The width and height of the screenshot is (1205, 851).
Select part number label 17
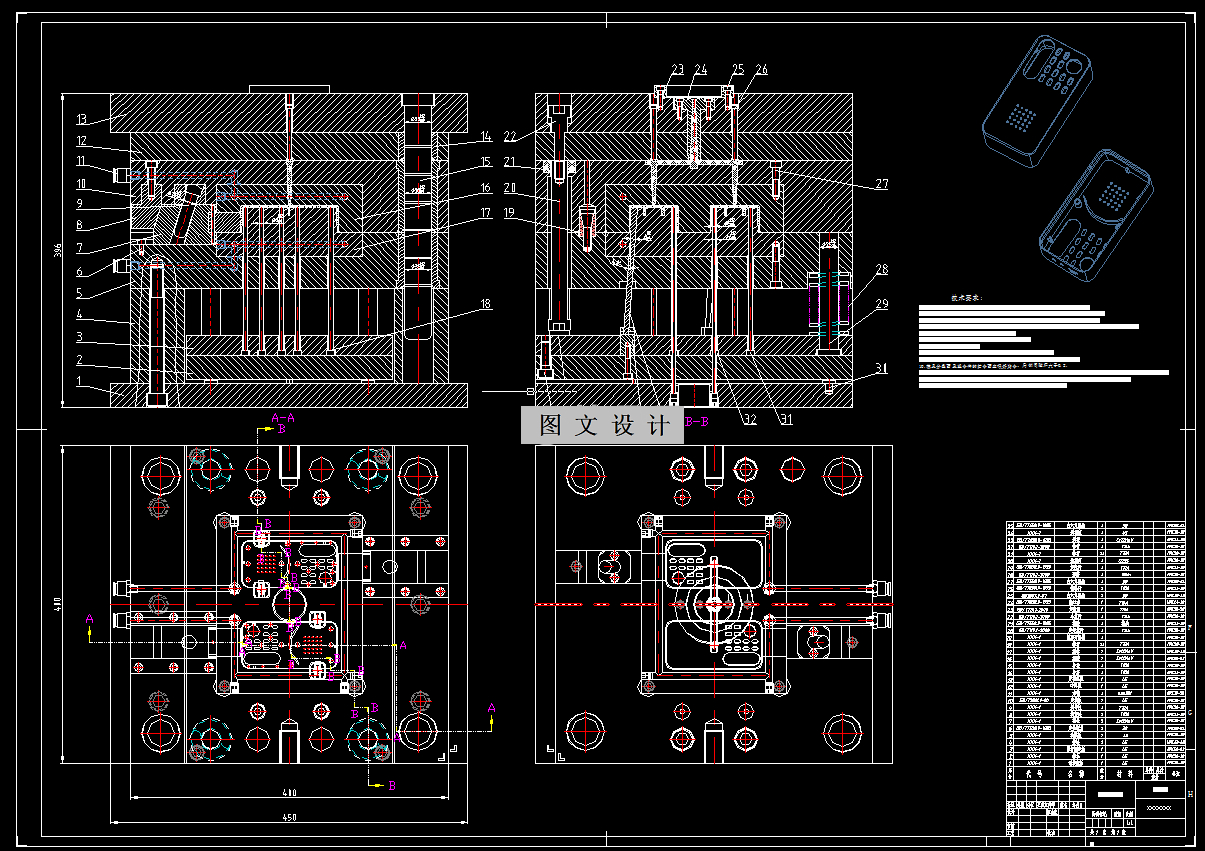click(485, 213)
